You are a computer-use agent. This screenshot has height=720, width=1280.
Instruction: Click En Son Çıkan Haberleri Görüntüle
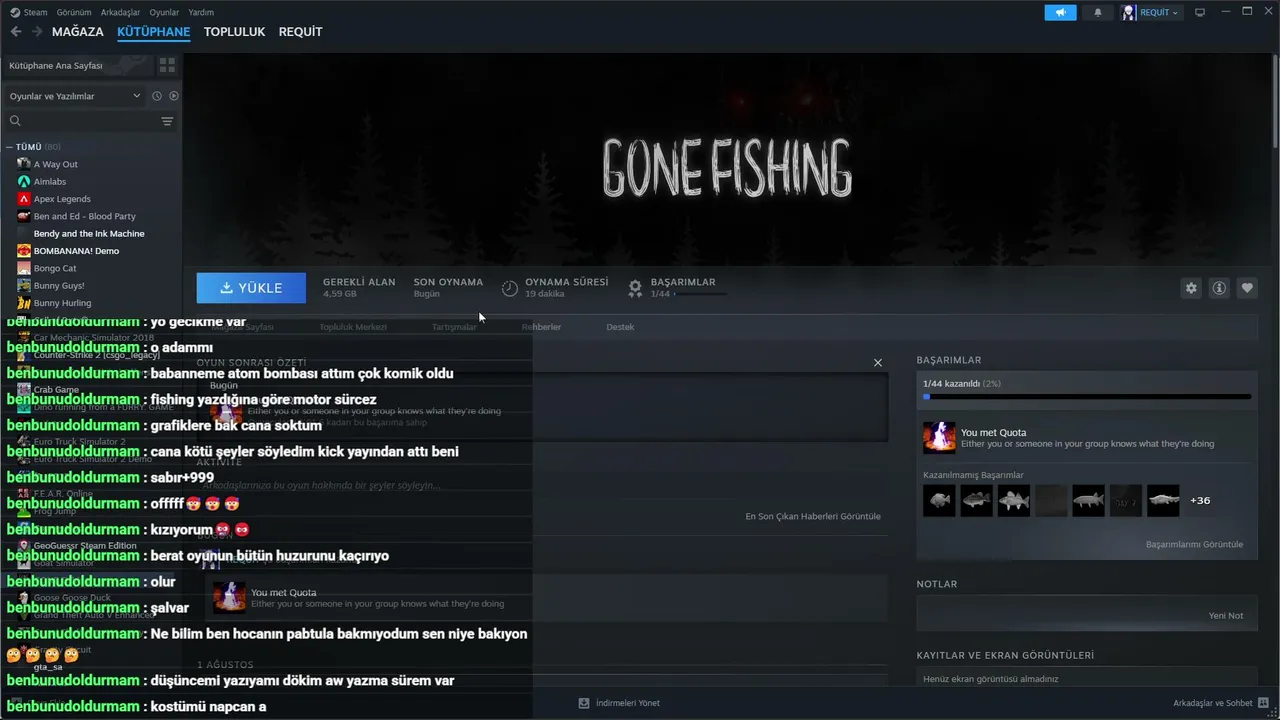pyautogui.click(x=813, y=516)
